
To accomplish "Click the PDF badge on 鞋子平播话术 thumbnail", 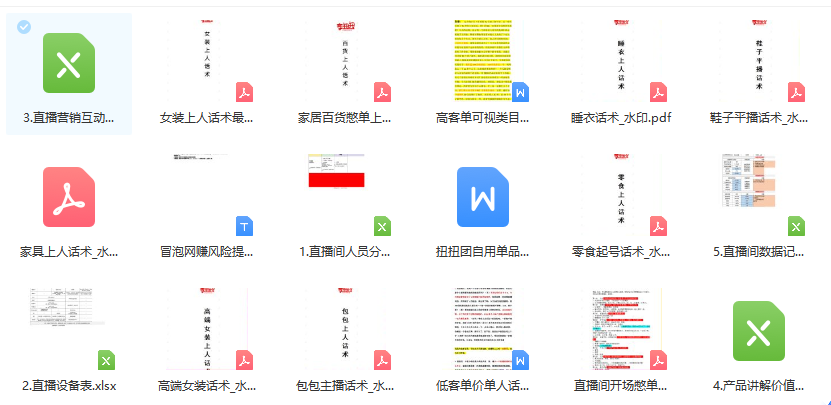I will [797, 92].
